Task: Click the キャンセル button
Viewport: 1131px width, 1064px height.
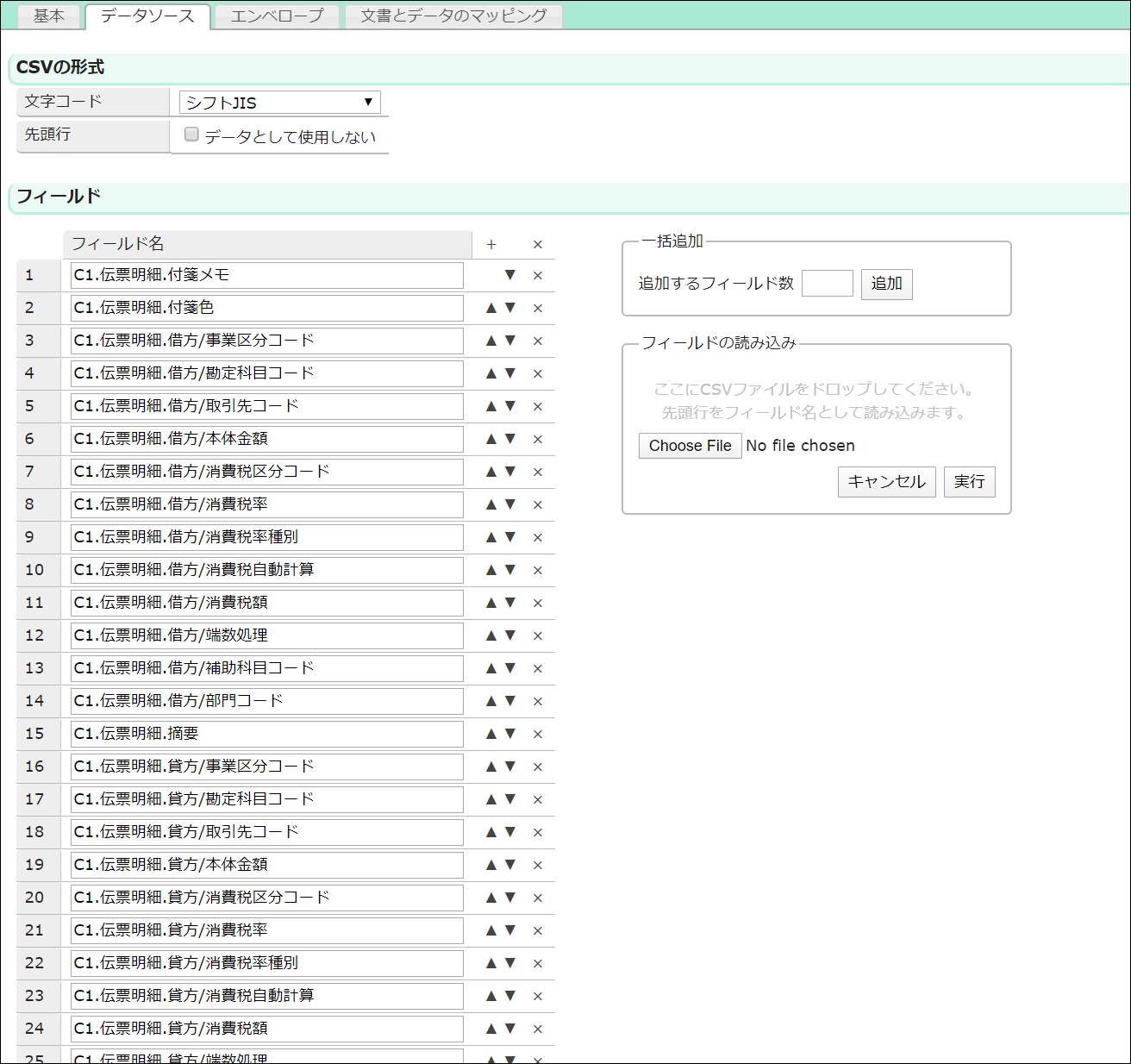Action: coord(886,482)
